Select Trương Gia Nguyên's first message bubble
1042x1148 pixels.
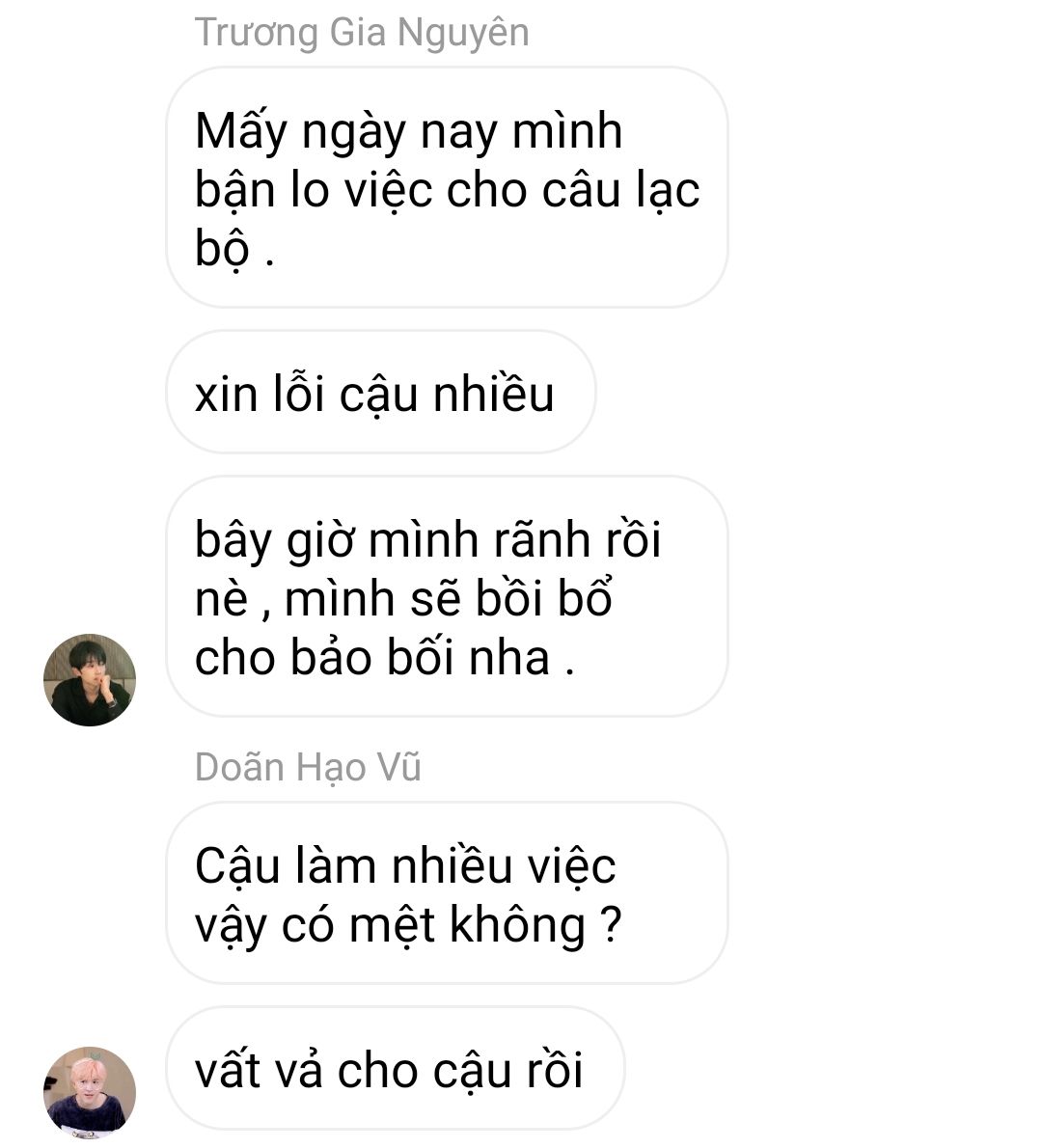tap(448, 187)
